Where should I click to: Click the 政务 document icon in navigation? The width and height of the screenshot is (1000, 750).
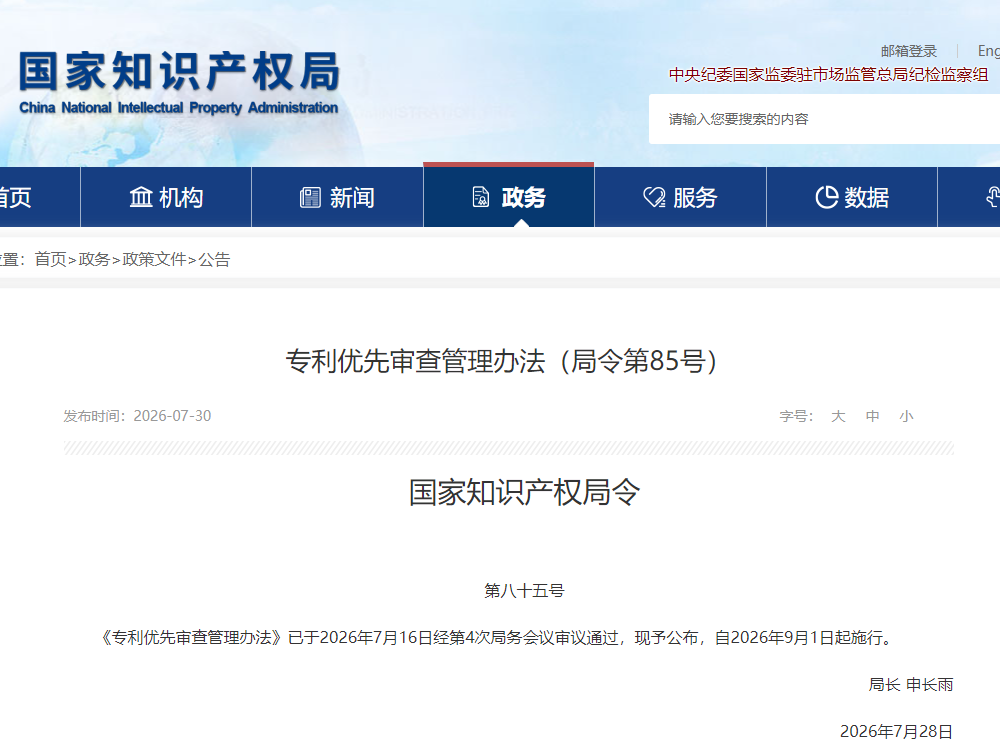tap(481, 197)
